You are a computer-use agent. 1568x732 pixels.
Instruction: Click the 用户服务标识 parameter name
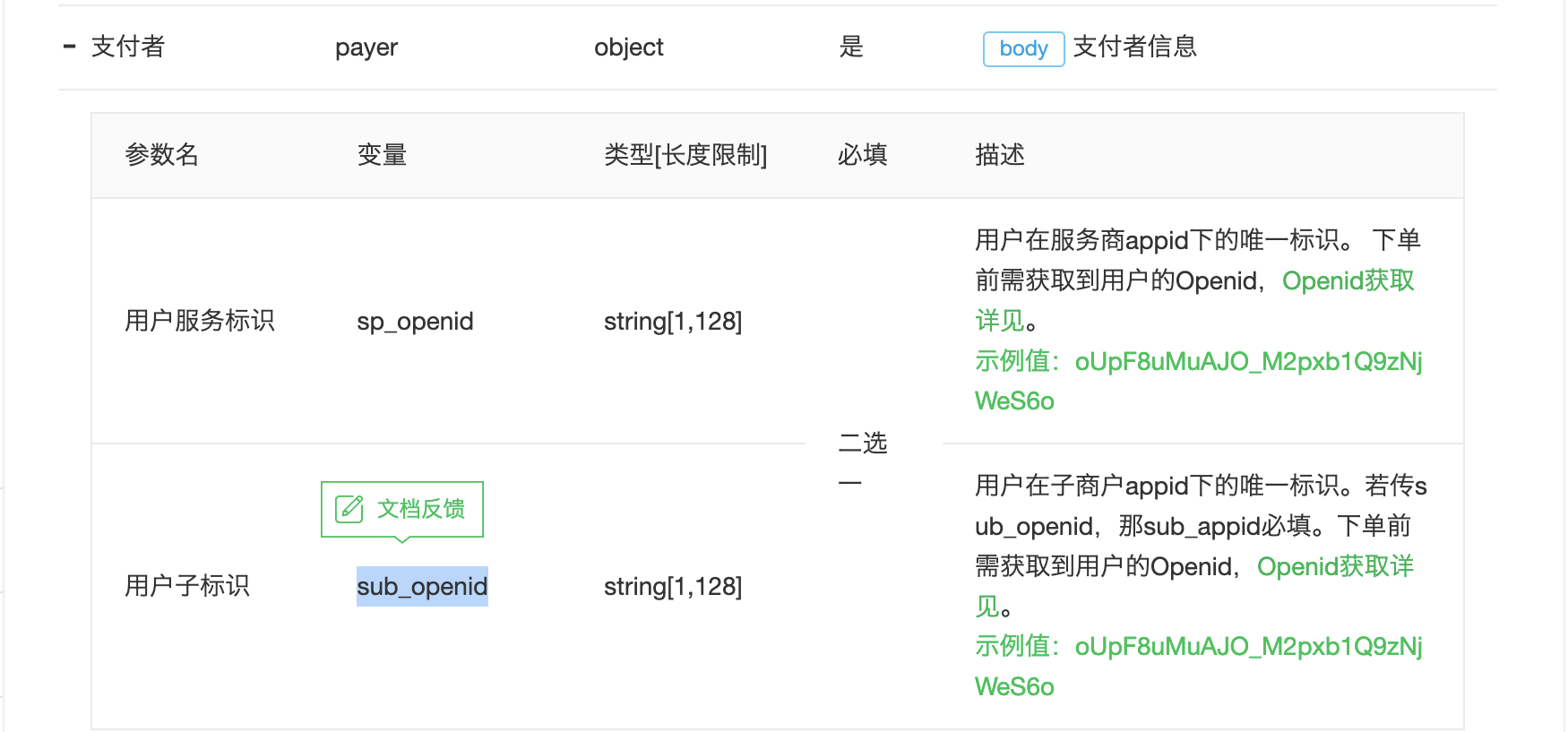[200, 321]
